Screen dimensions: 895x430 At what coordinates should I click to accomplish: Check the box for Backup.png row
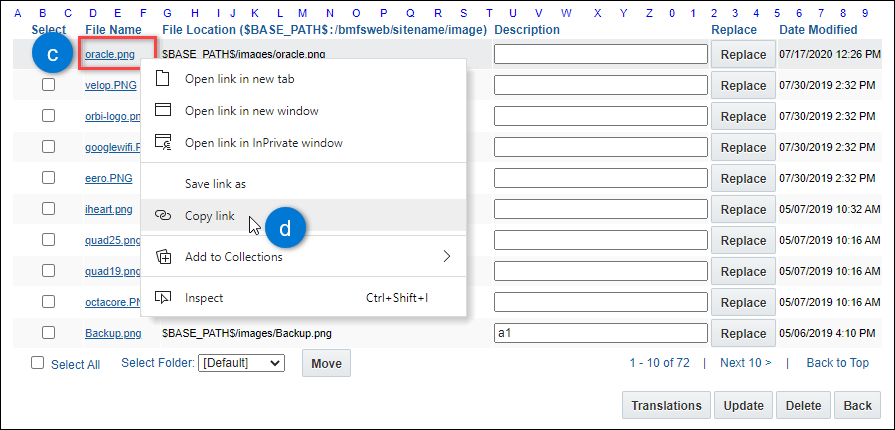[49, 332]
